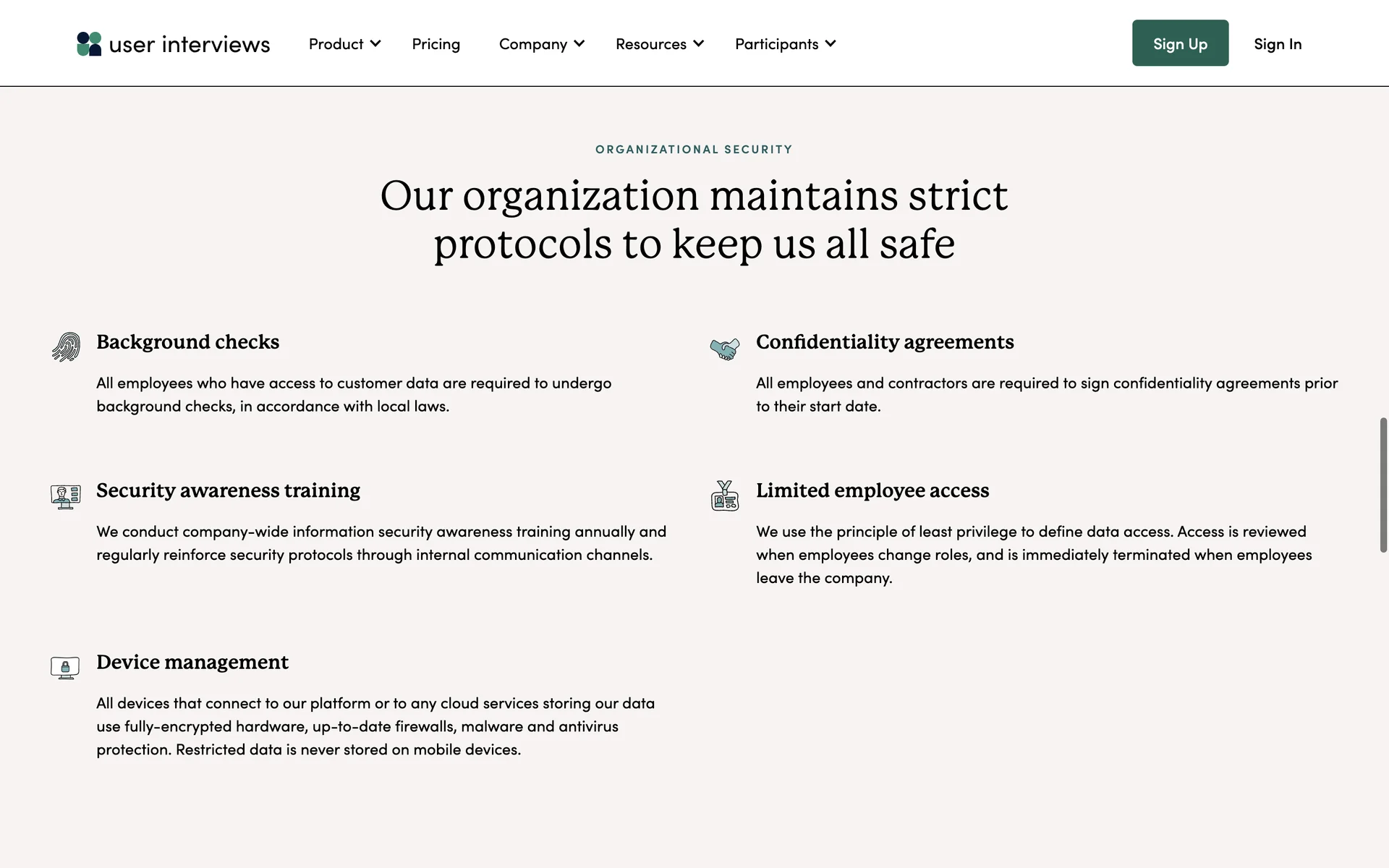The height and width of the screenshot is (868, 1389).
Task: Open the Resources dropdown arrow
Action: [698, 43]
